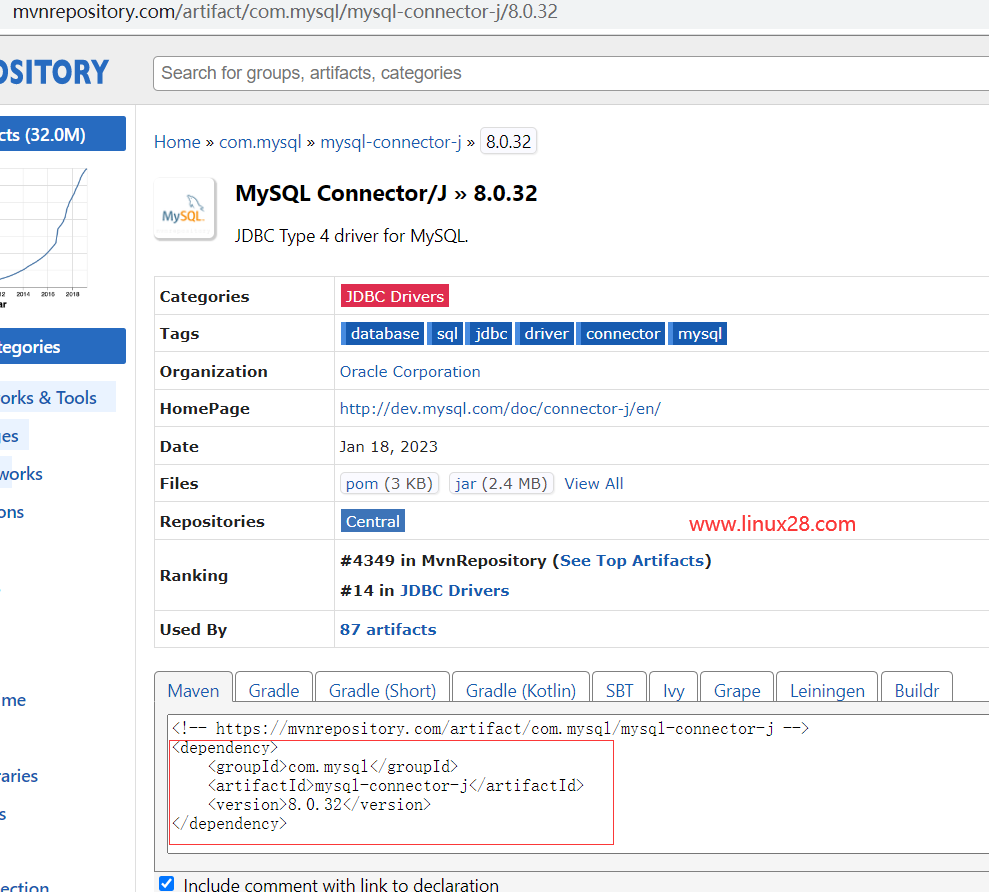This screenshot has height=892, width=989.
Task: Switch to the Buildr tab
Action: (916, 691)
